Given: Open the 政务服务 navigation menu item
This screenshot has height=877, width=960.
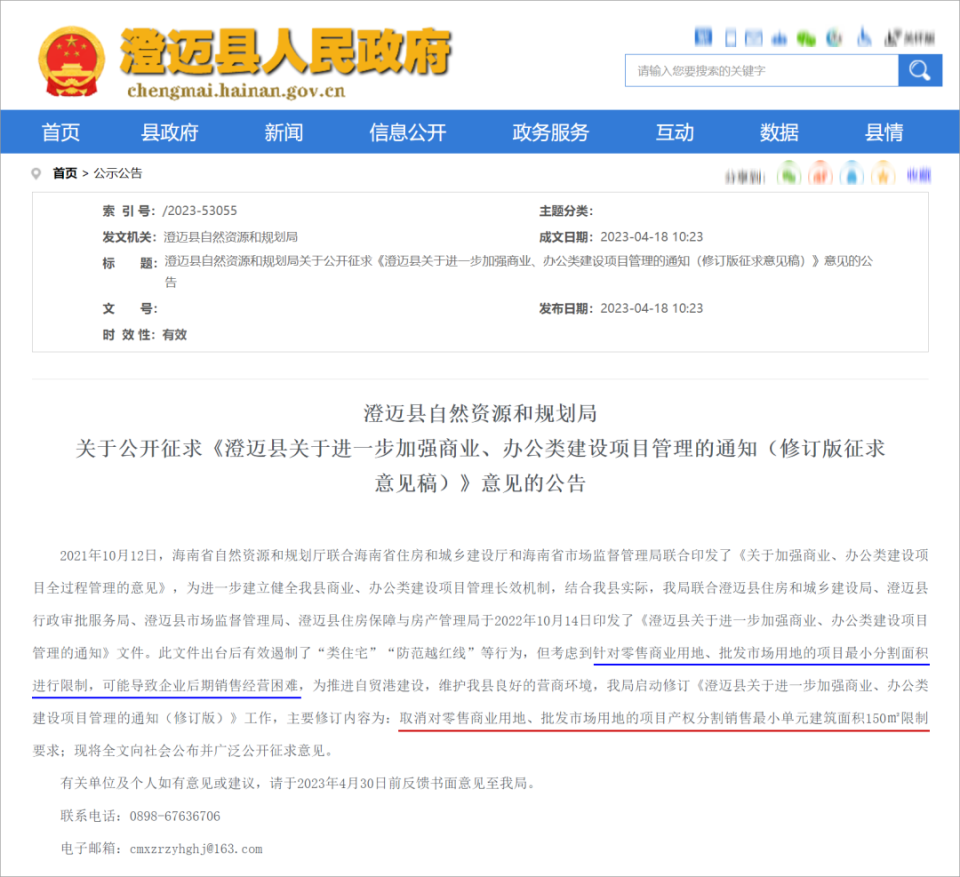Looking at the screenshot, I should [x=550, y=132].
